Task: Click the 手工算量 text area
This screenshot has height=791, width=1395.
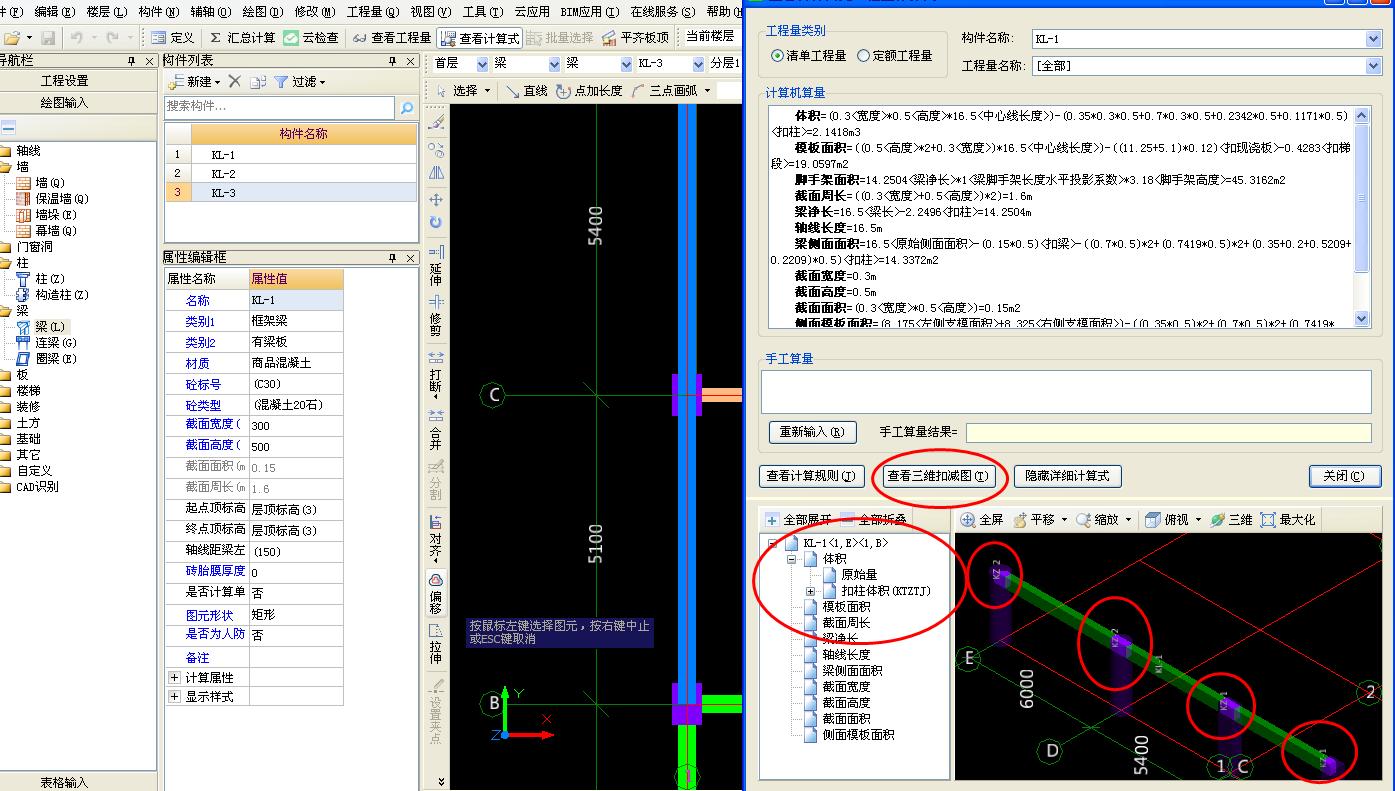Action: (x=1066, y=391)
